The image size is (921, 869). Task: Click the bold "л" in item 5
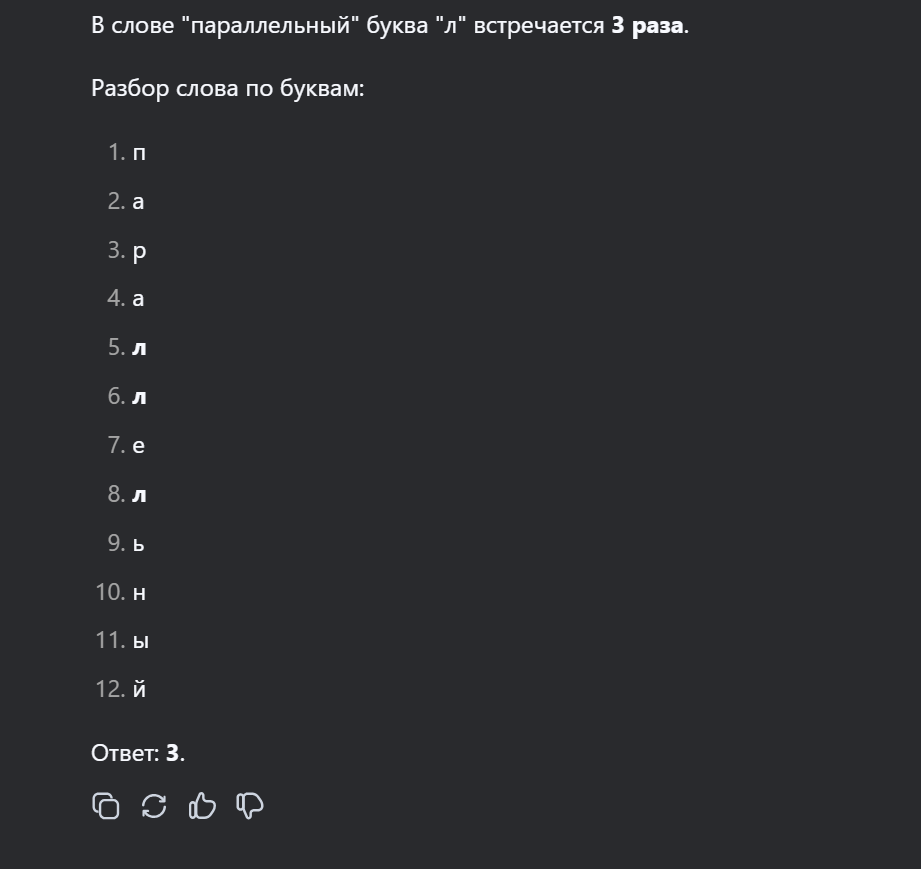click(x=139, y=348)
